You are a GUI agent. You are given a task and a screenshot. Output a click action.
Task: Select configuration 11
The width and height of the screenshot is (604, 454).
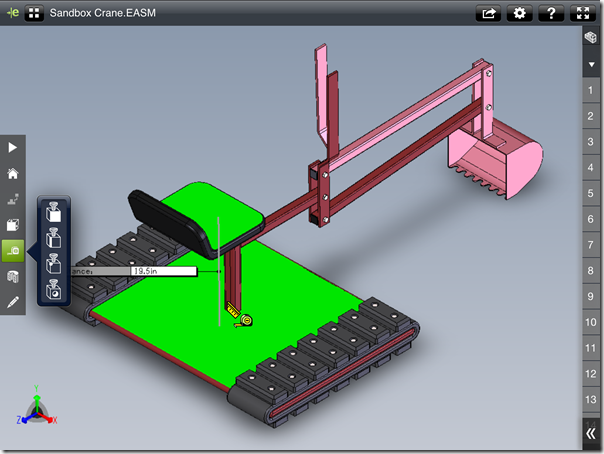[591, 348]
